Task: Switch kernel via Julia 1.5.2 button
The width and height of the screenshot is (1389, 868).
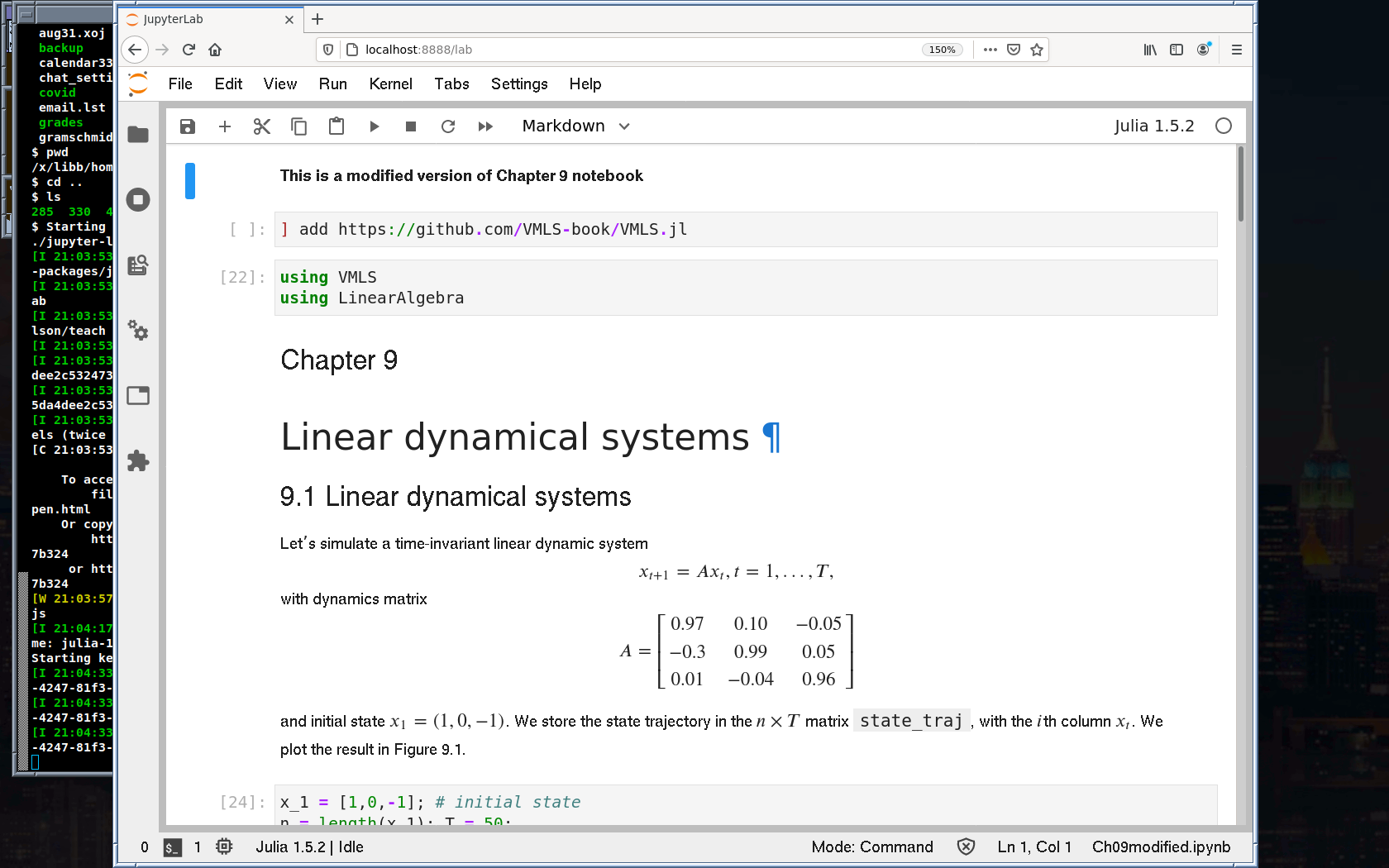Action: [1153, 126]
